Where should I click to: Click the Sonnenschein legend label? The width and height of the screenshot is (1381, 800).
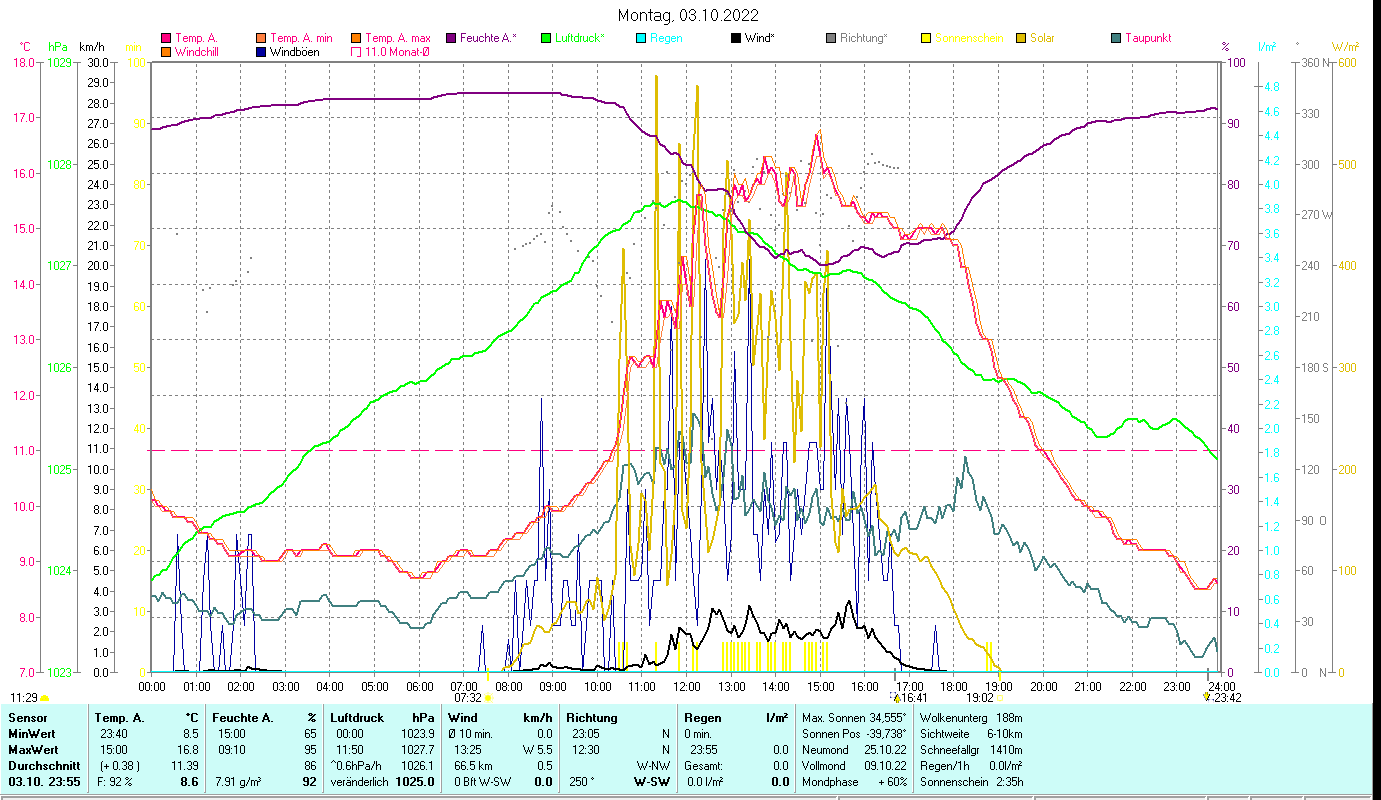tap(968, 38)
